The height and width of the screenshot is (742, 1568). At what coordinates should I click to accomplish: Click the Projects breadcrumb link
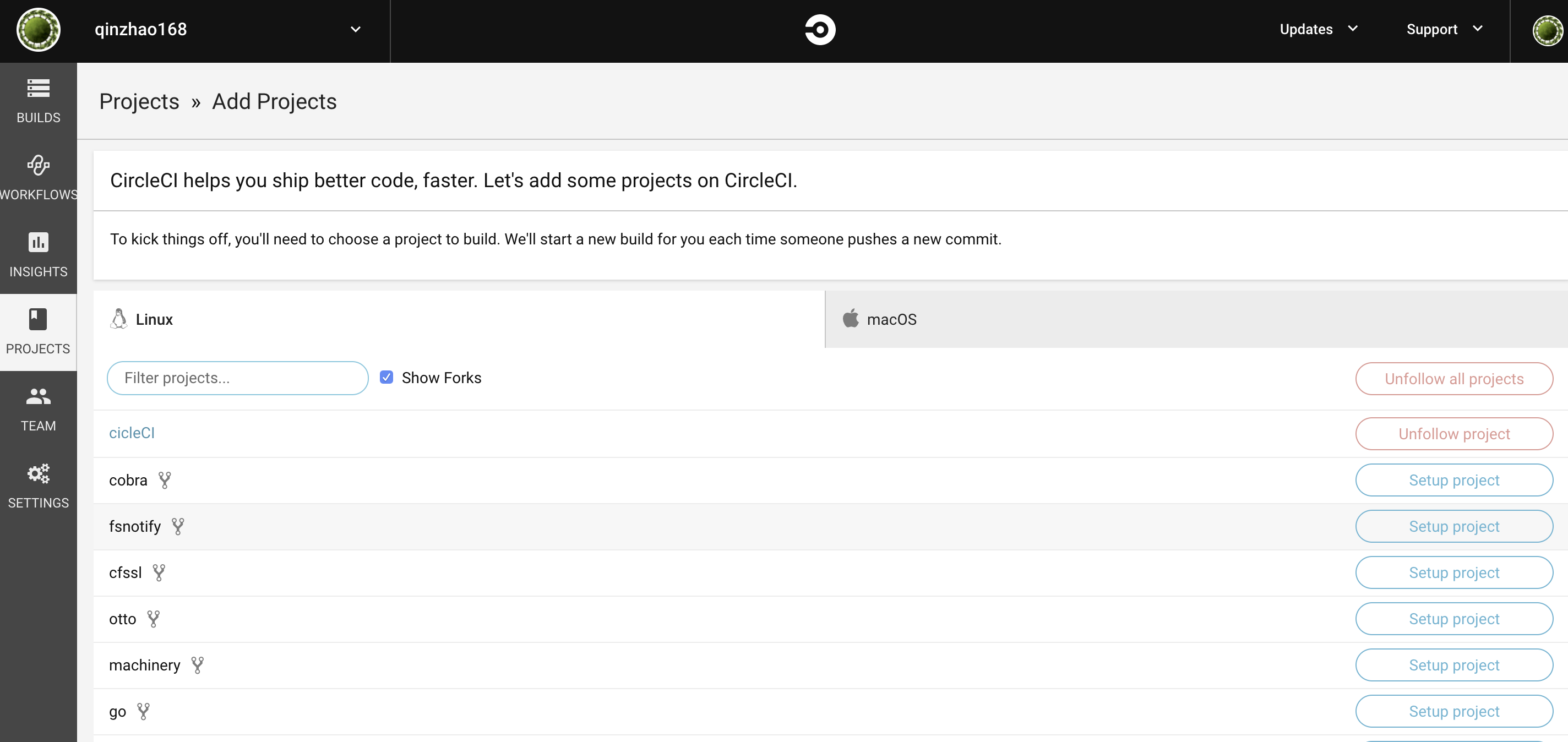click(139, 102)
